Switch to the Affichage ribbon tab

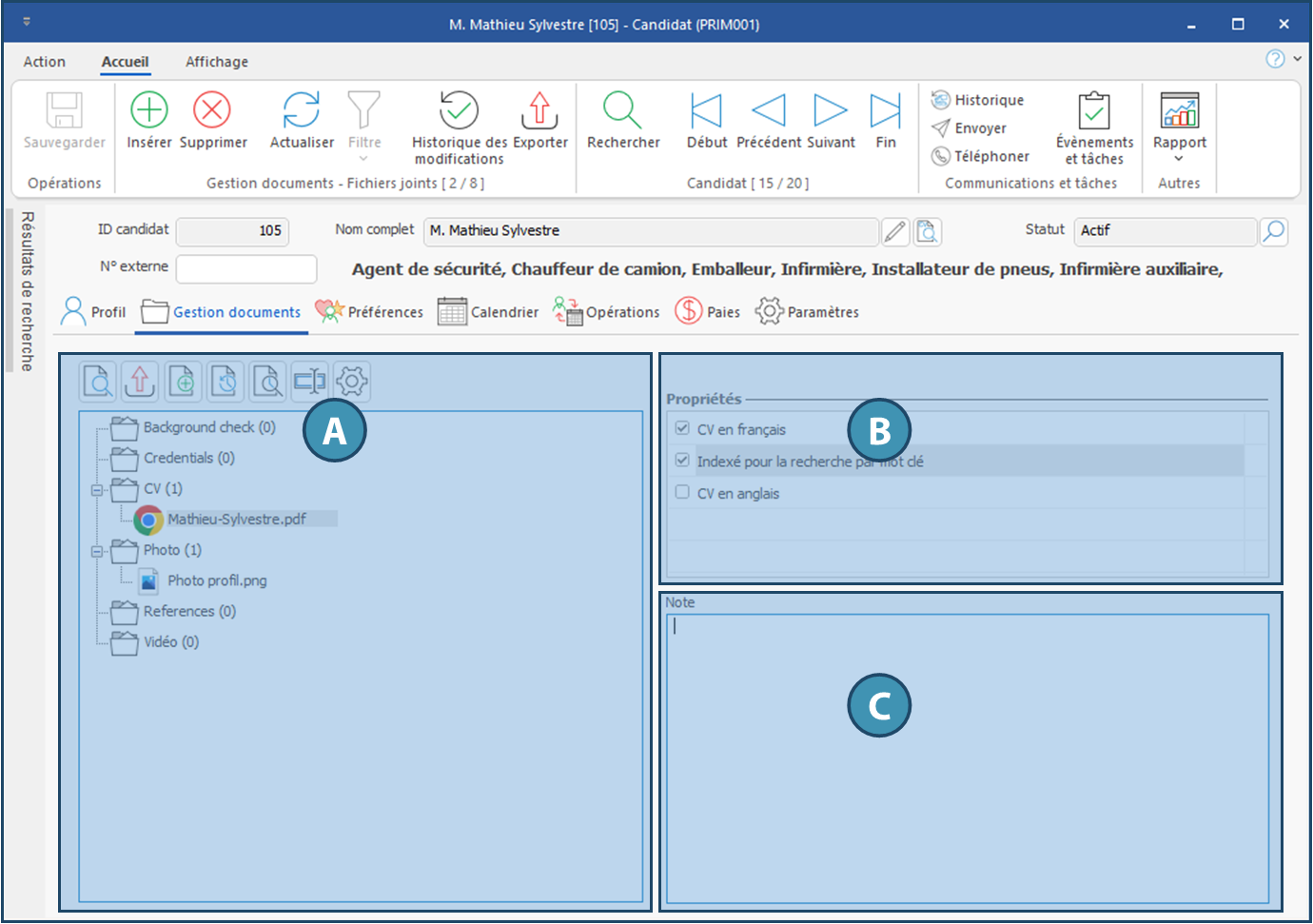point(216,62)
